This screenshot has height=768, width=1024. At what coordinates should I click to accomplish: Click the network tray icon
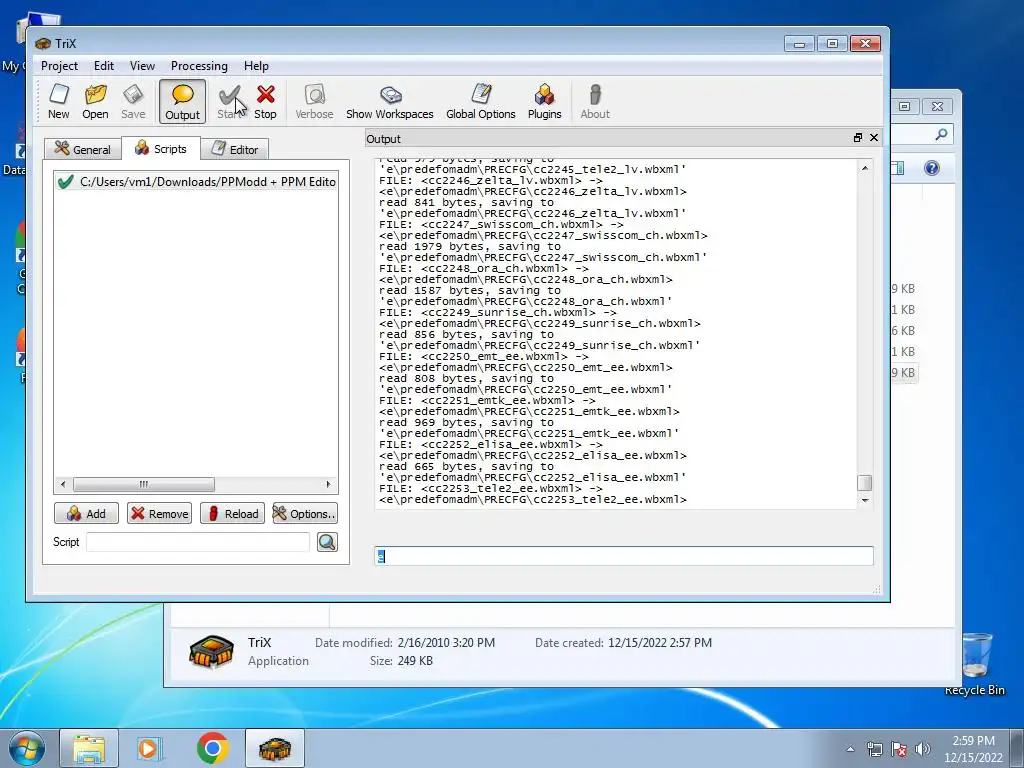(874, 749)
